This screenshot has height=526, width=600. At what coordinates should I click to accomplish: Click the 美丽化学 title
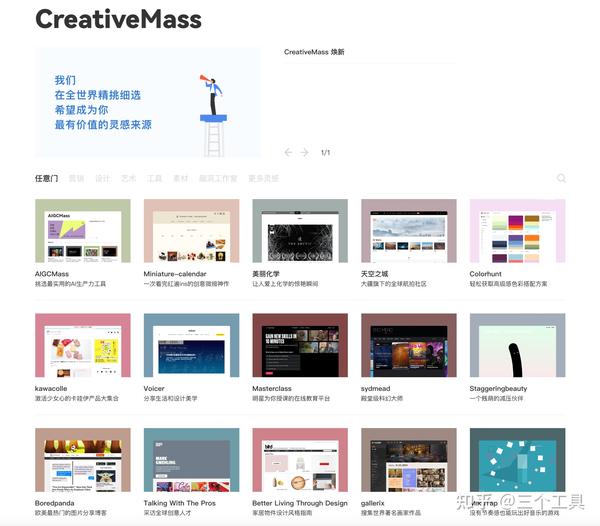266,274
